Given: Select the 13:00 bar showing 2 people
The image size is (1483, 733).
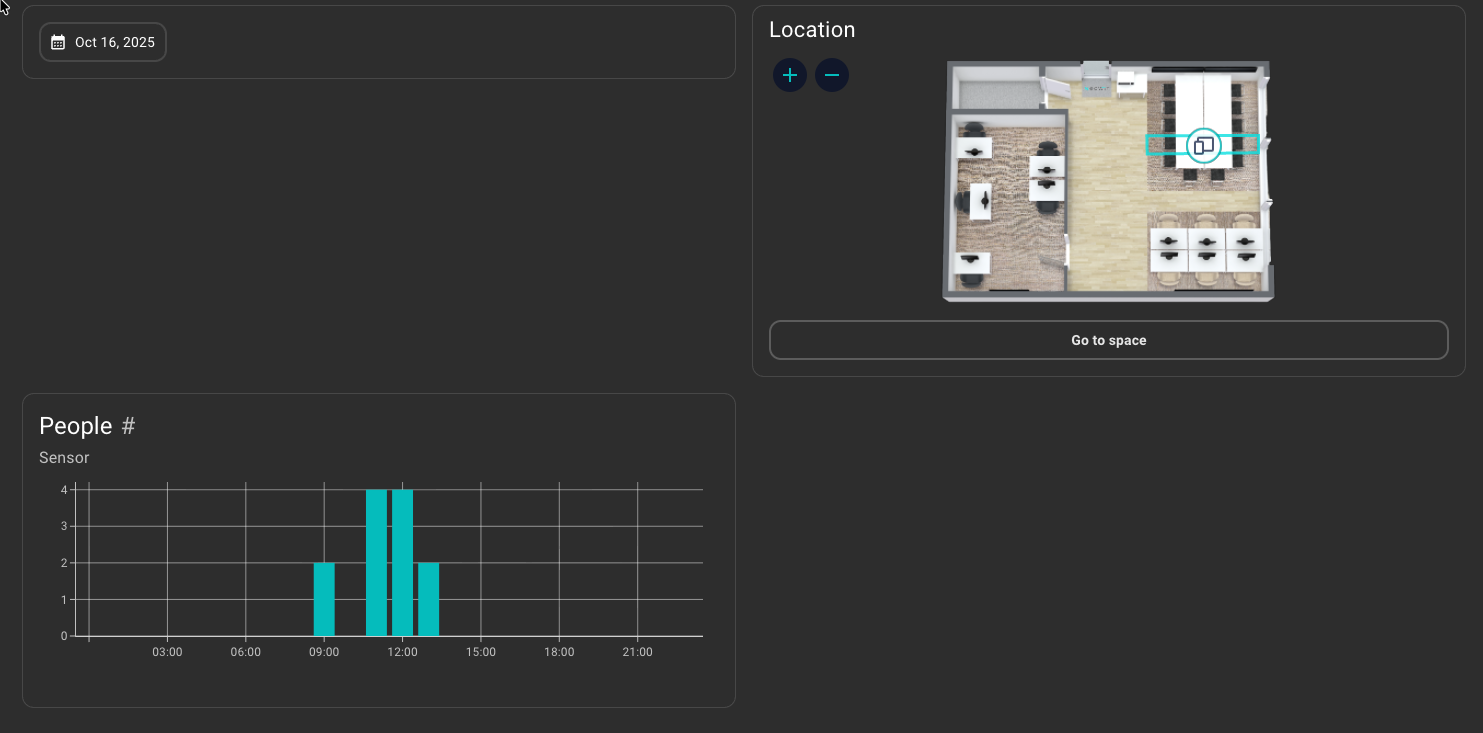Looking at the screenshot, I should (x=428, y=599).
